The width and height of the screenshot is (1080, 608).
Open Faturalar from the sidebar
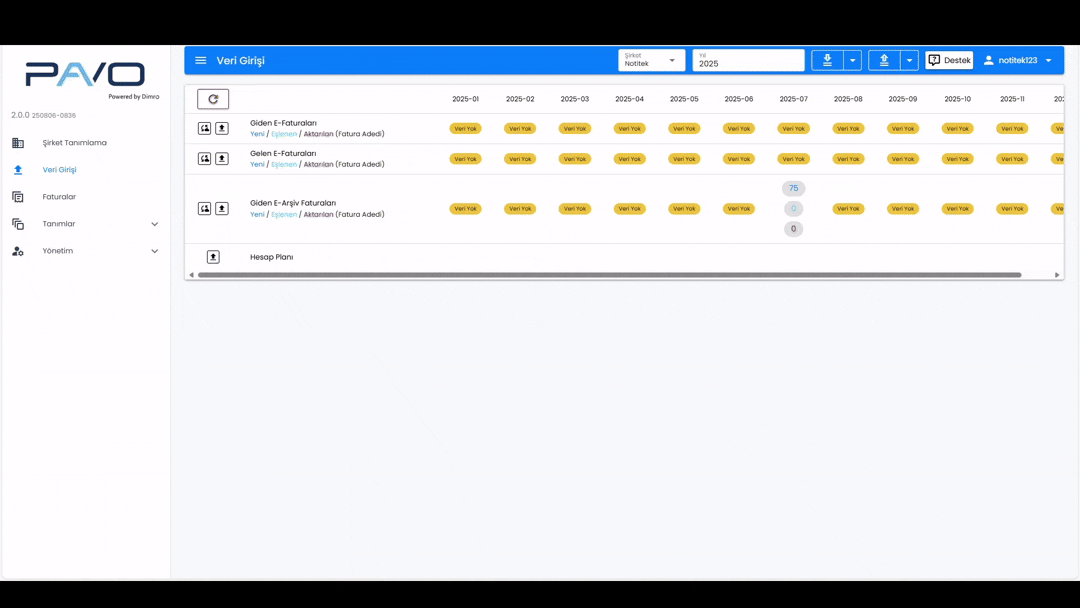[x=59, y=197]
